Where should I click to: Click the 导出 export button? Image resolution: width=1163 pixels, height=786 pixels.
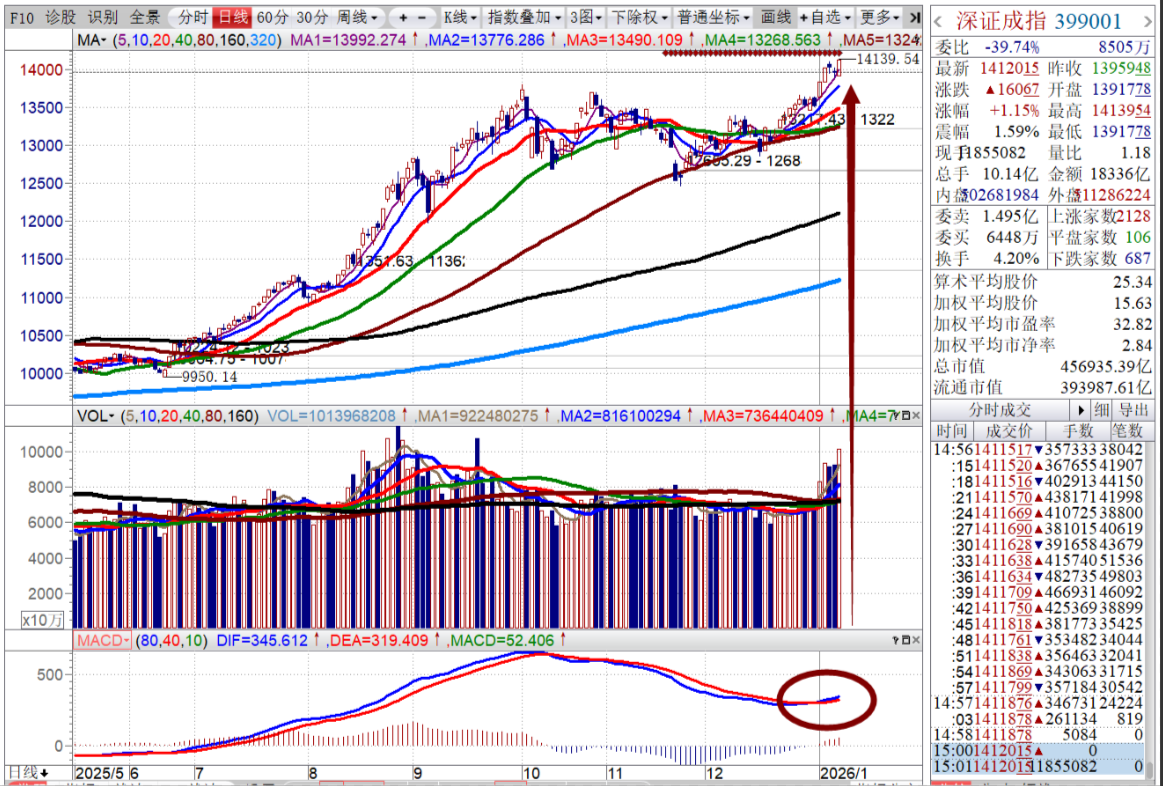pos(1132,410)
